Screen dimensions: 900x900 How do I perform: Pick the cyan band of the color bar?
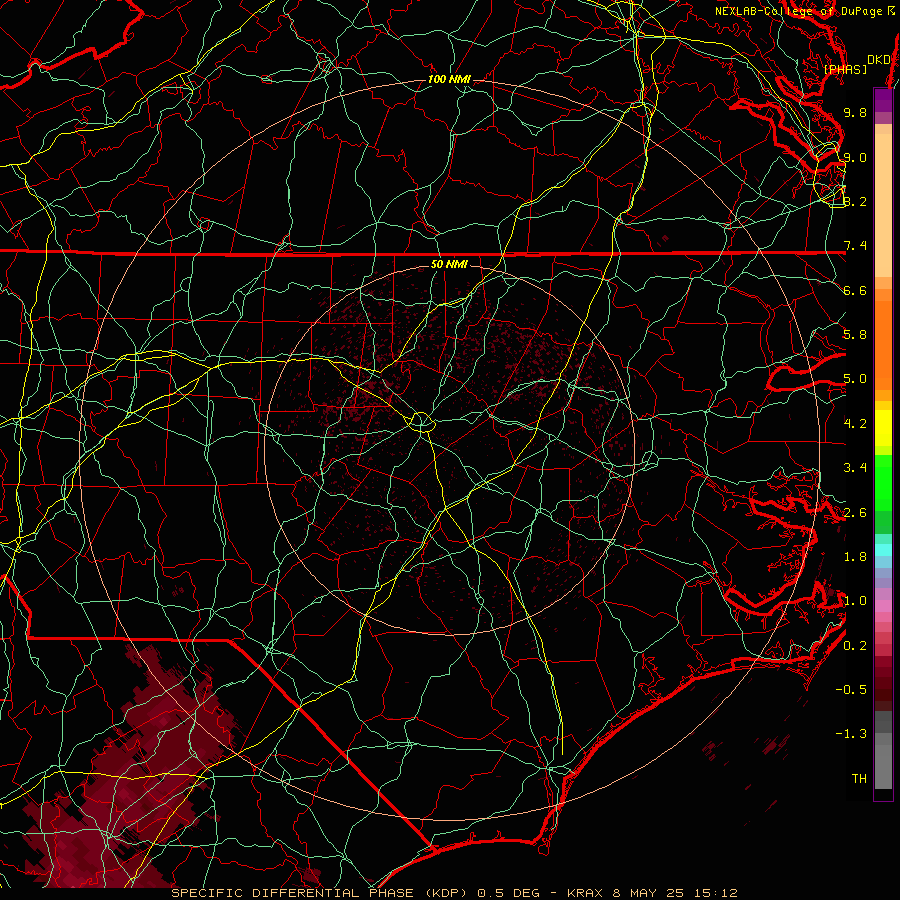[x=883, y=550]
